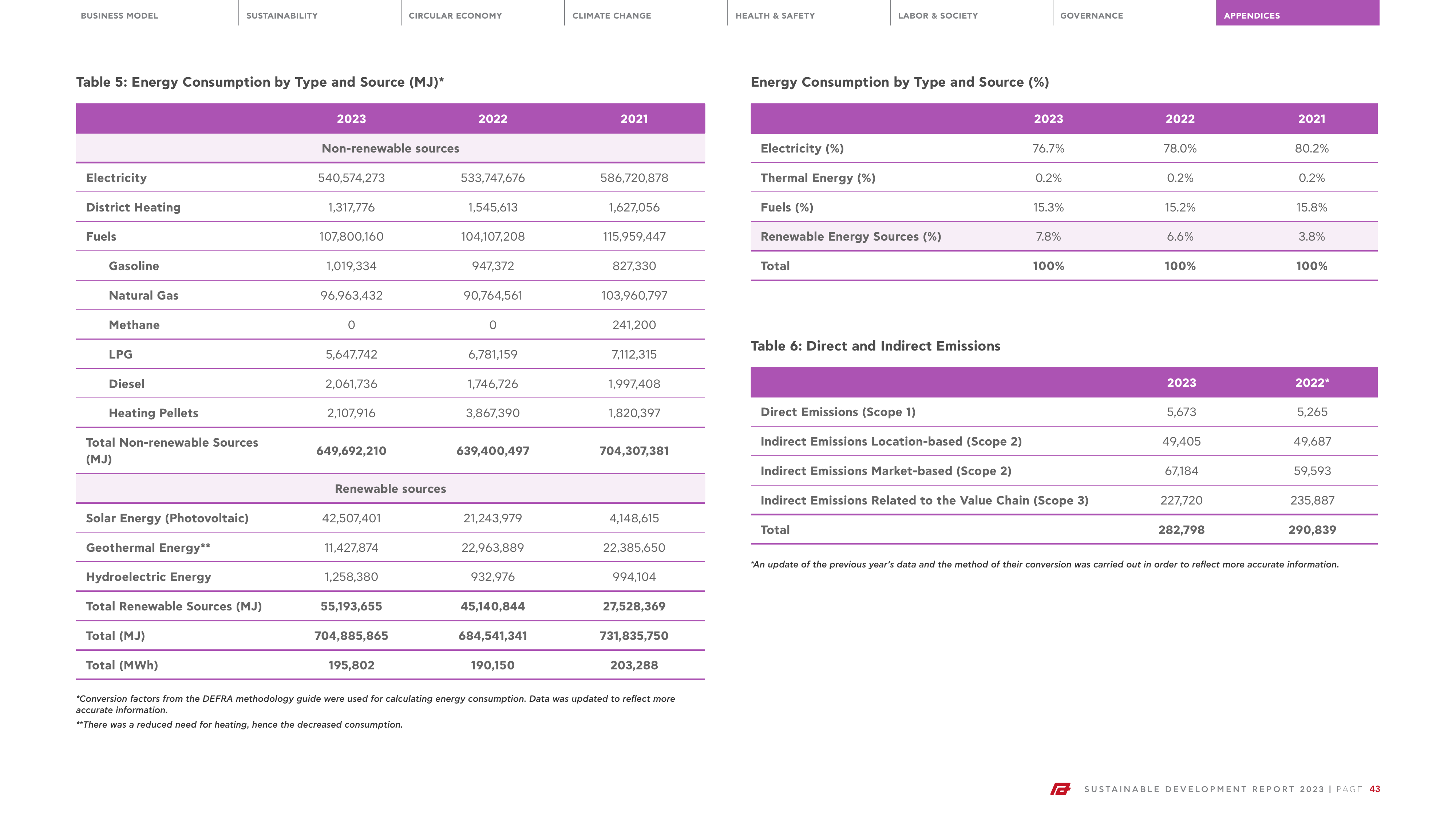The image size is (1456, 819).
Task: Select Fuels (%) 2021 value 15.8%
Action: click(x=1311, y=207)
